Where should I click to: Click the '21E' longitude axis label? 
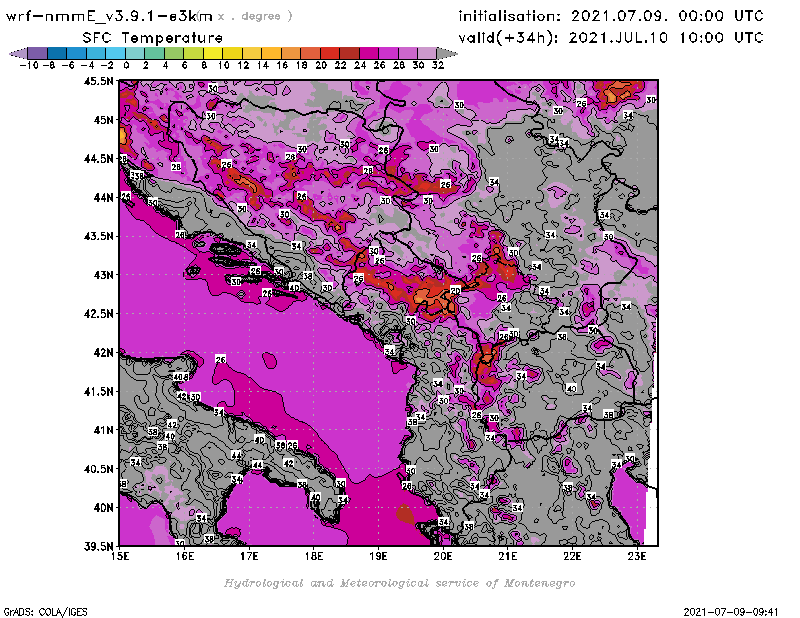pyautogui.click(x=507, y=556)
